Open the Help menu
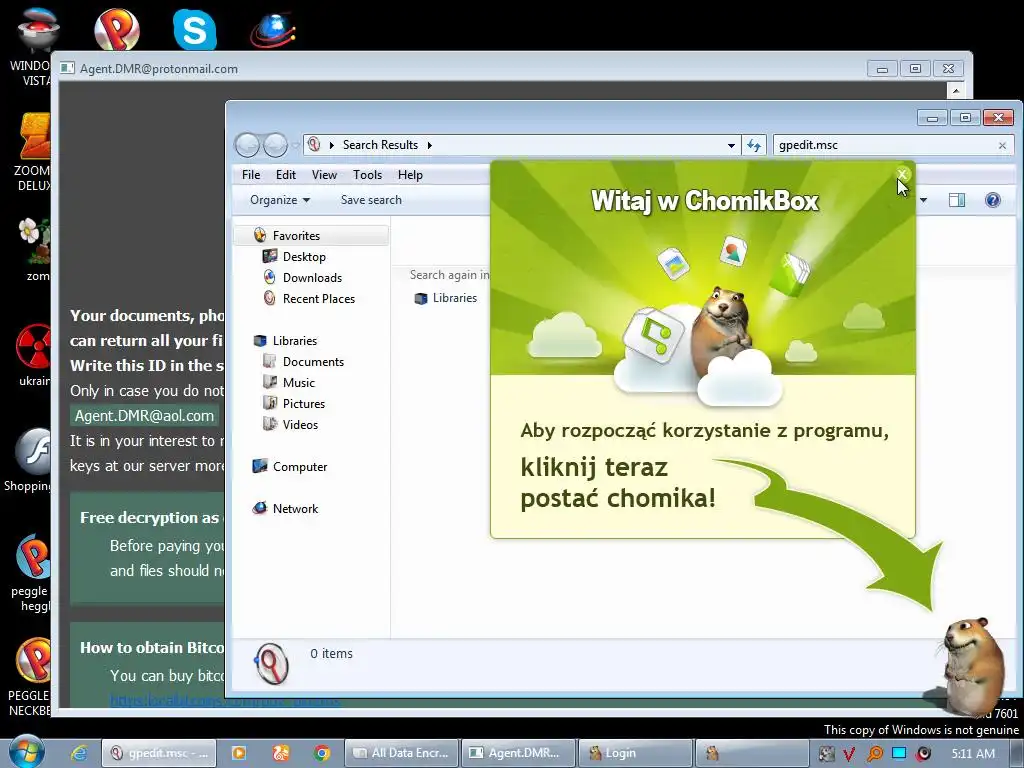 point(410,174)
